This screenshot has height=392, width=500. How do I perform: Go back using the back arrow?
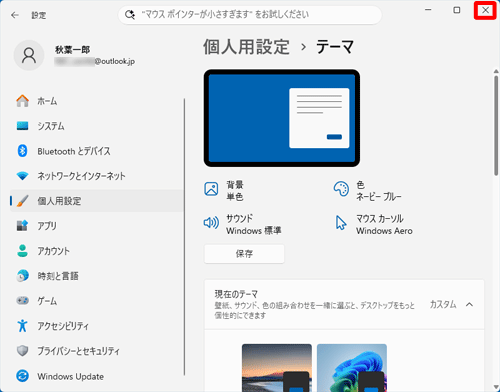point(15,15)
